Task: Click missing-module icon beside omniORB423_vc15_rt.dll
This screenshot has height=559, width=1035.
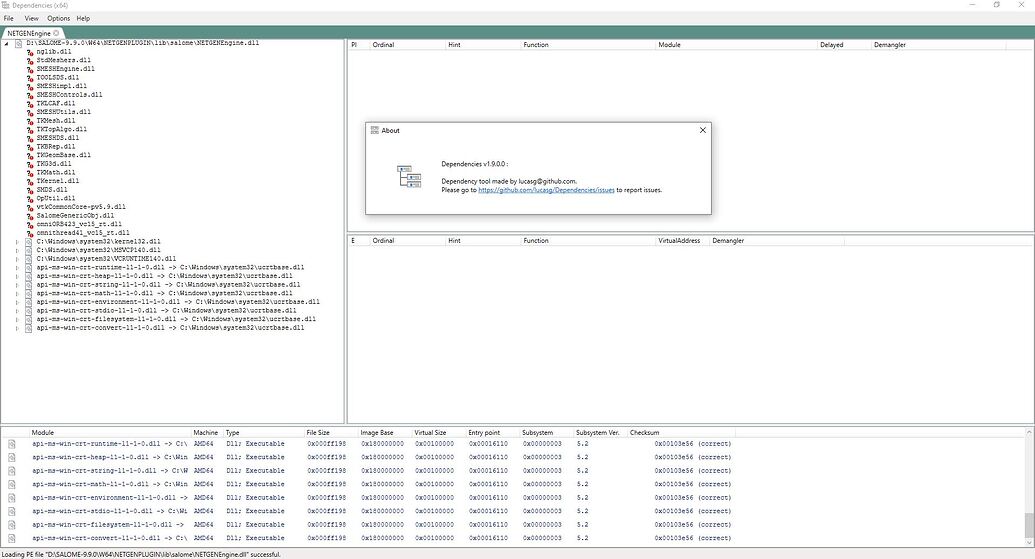Action: (30, 224)
